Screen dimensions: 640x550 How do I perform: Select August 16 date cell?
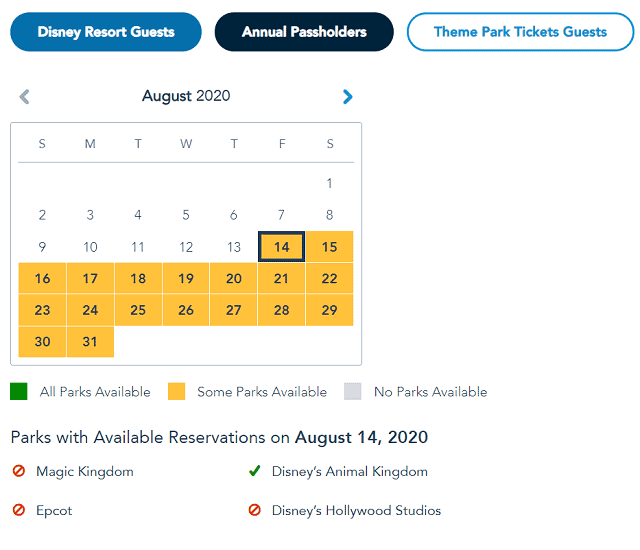pos(42,278)
